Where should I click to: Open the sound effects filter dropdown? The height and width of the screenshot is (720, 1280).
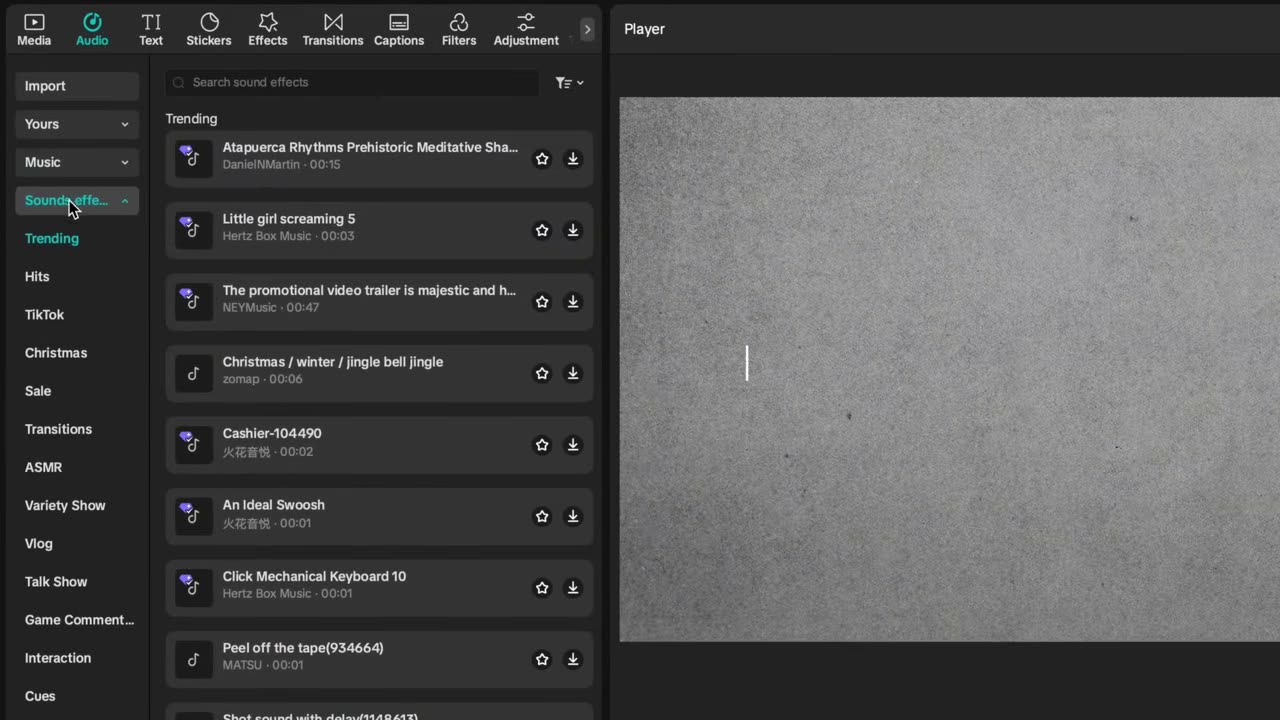tap(569, 83)
